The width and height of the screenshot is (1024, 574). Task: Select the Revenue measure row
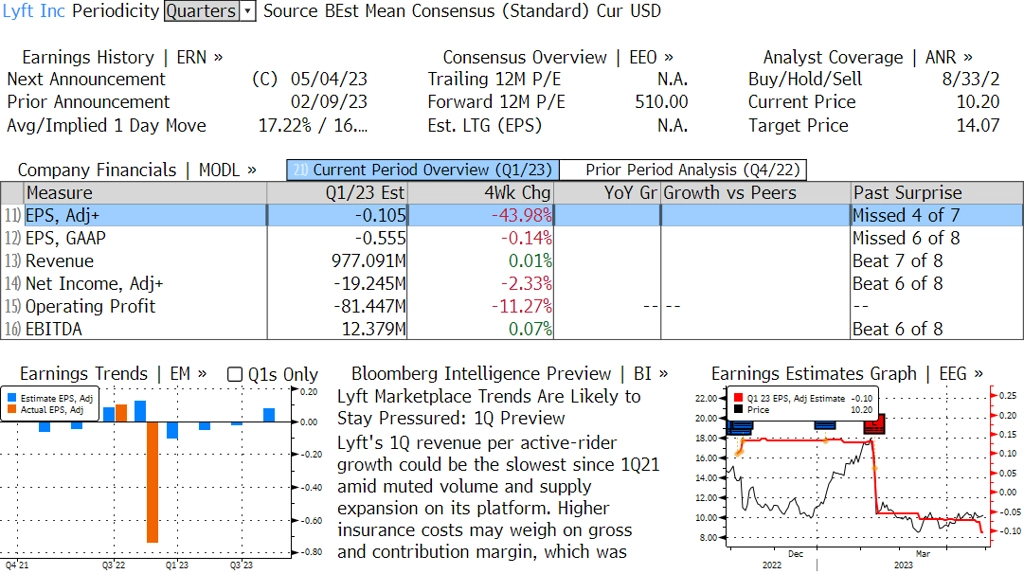click(512, 261)
